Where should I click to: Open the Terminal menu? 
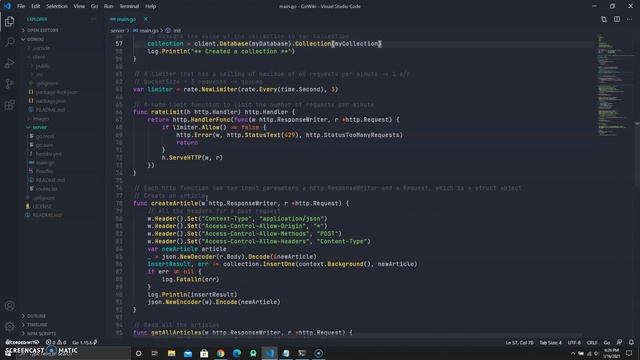pyautogui.click(x=129, y=6)
